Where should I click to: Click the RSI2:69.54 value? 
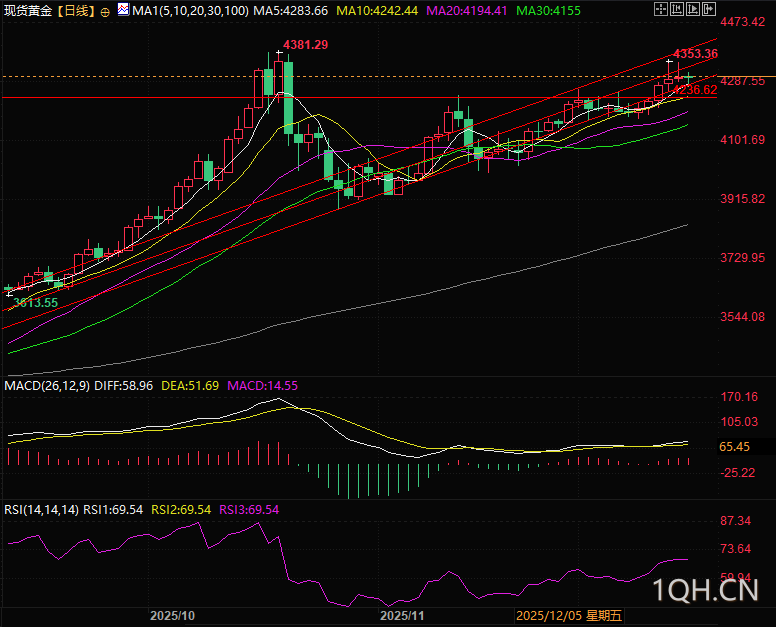(181, 509)
